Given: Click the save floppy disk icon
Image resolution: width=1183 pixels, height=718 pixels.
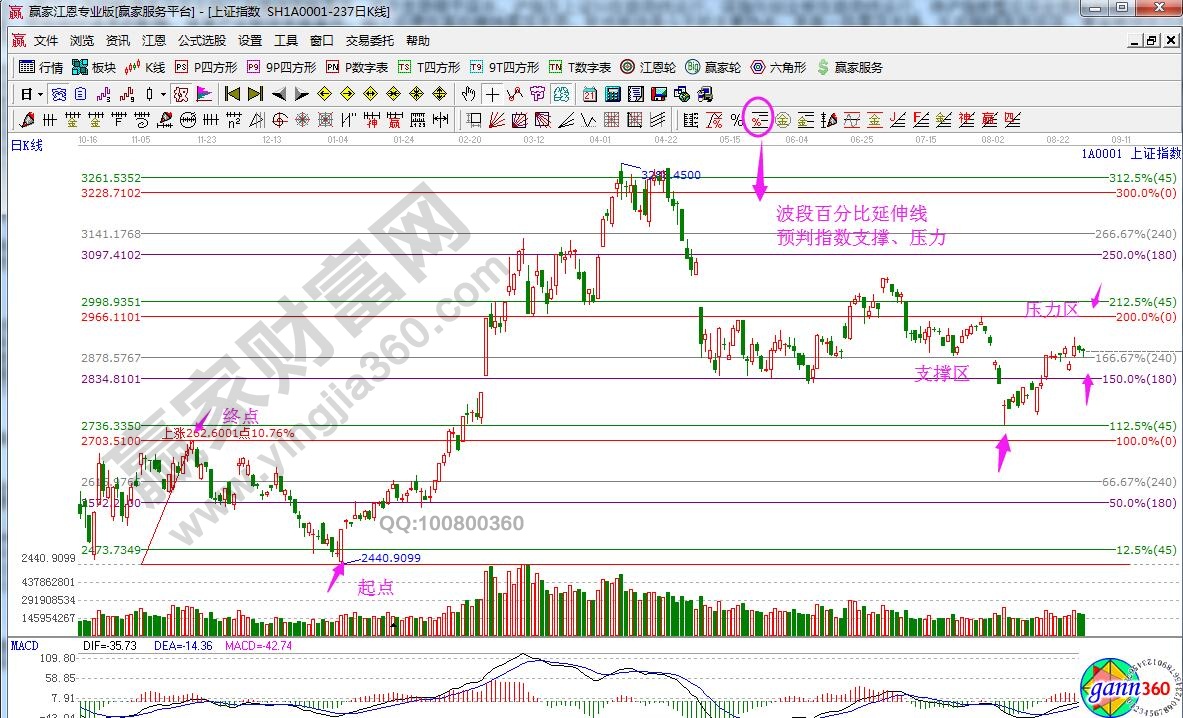Looking at the screenshot, I should click(x=658, y=95).
